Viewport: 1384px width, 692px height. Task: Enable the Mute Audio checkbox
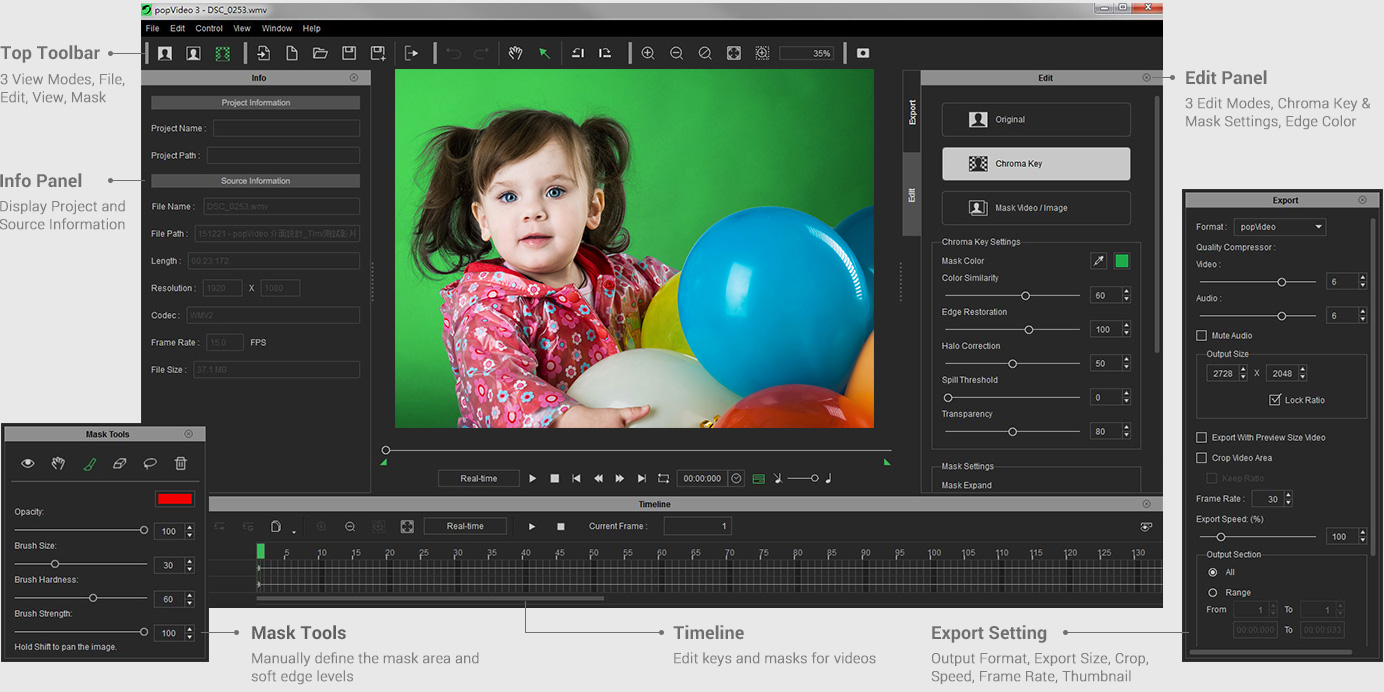click(1202, 335)
